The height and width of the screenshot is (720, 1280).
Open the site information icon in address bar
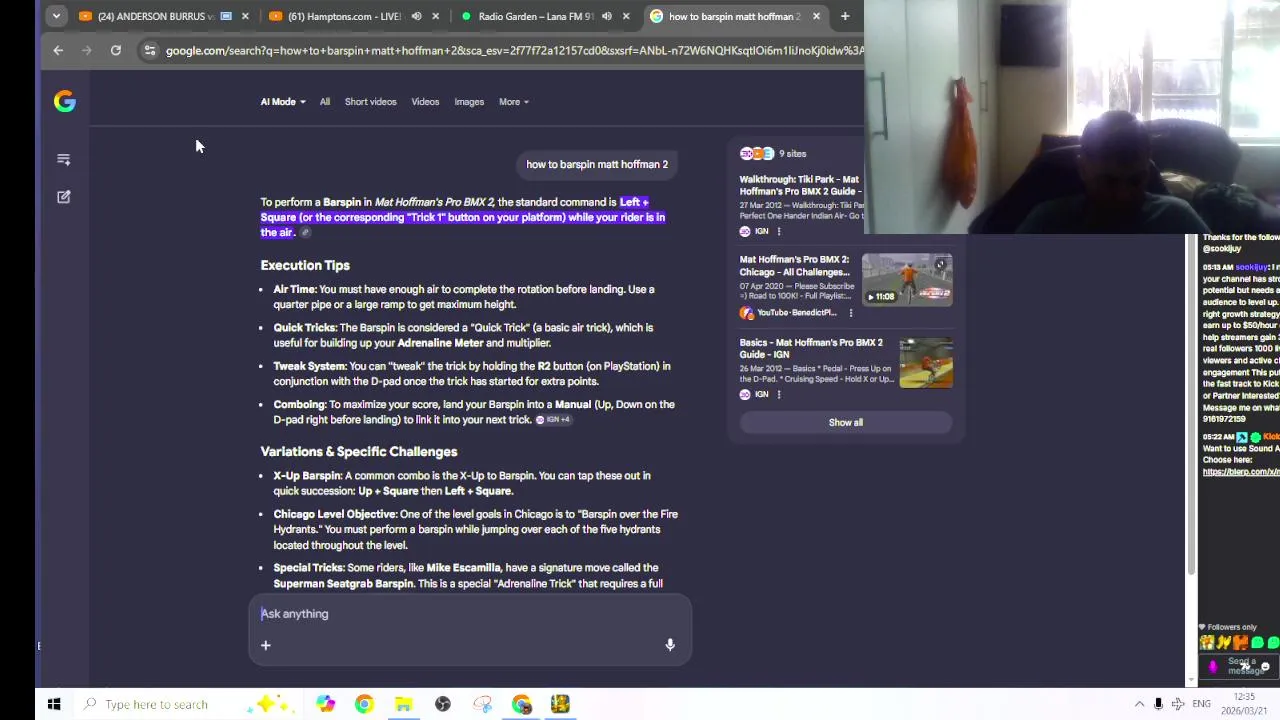point(149,50)
